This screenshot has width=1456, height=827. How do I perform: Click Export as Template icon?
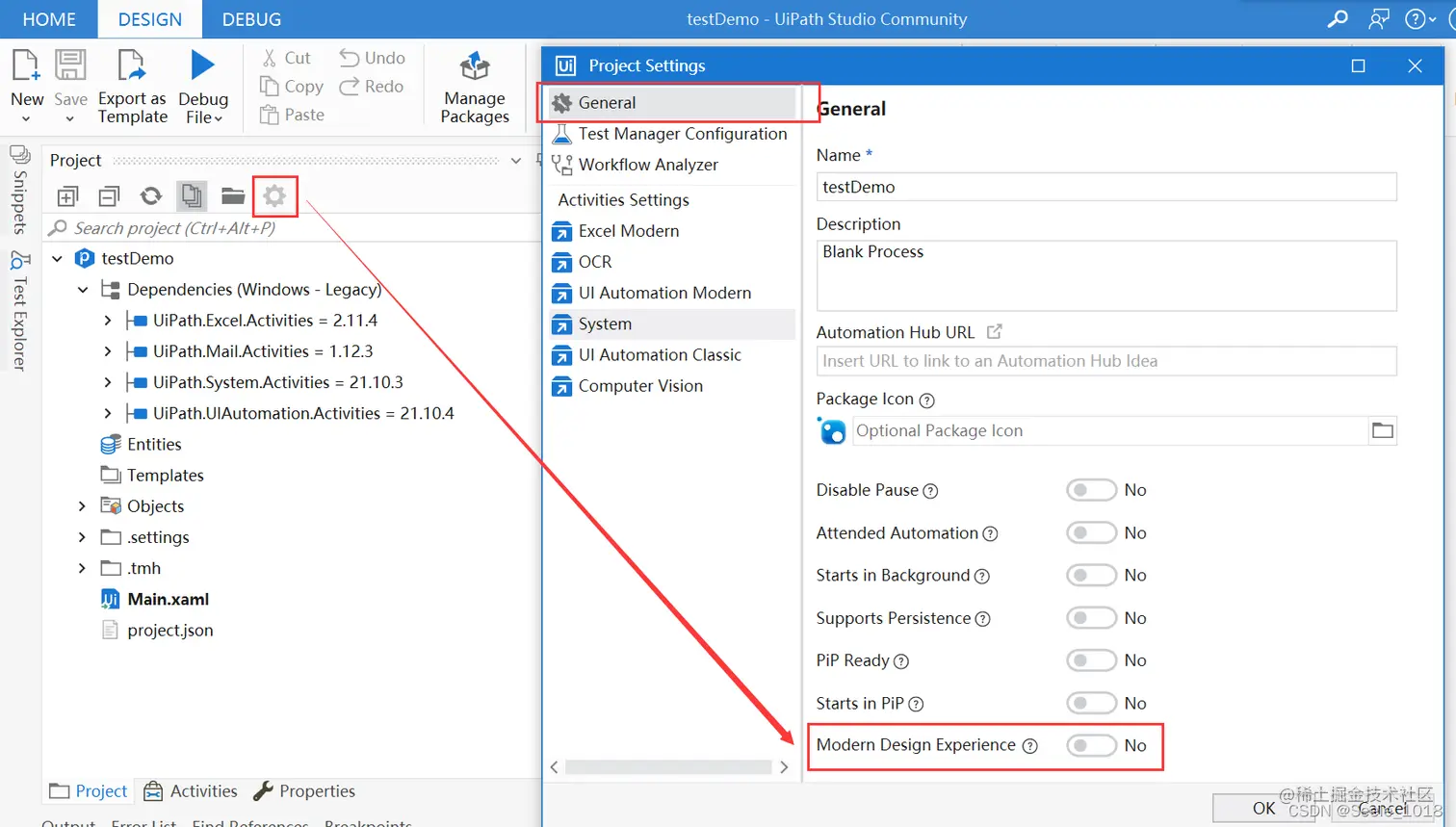coord(131,66)
